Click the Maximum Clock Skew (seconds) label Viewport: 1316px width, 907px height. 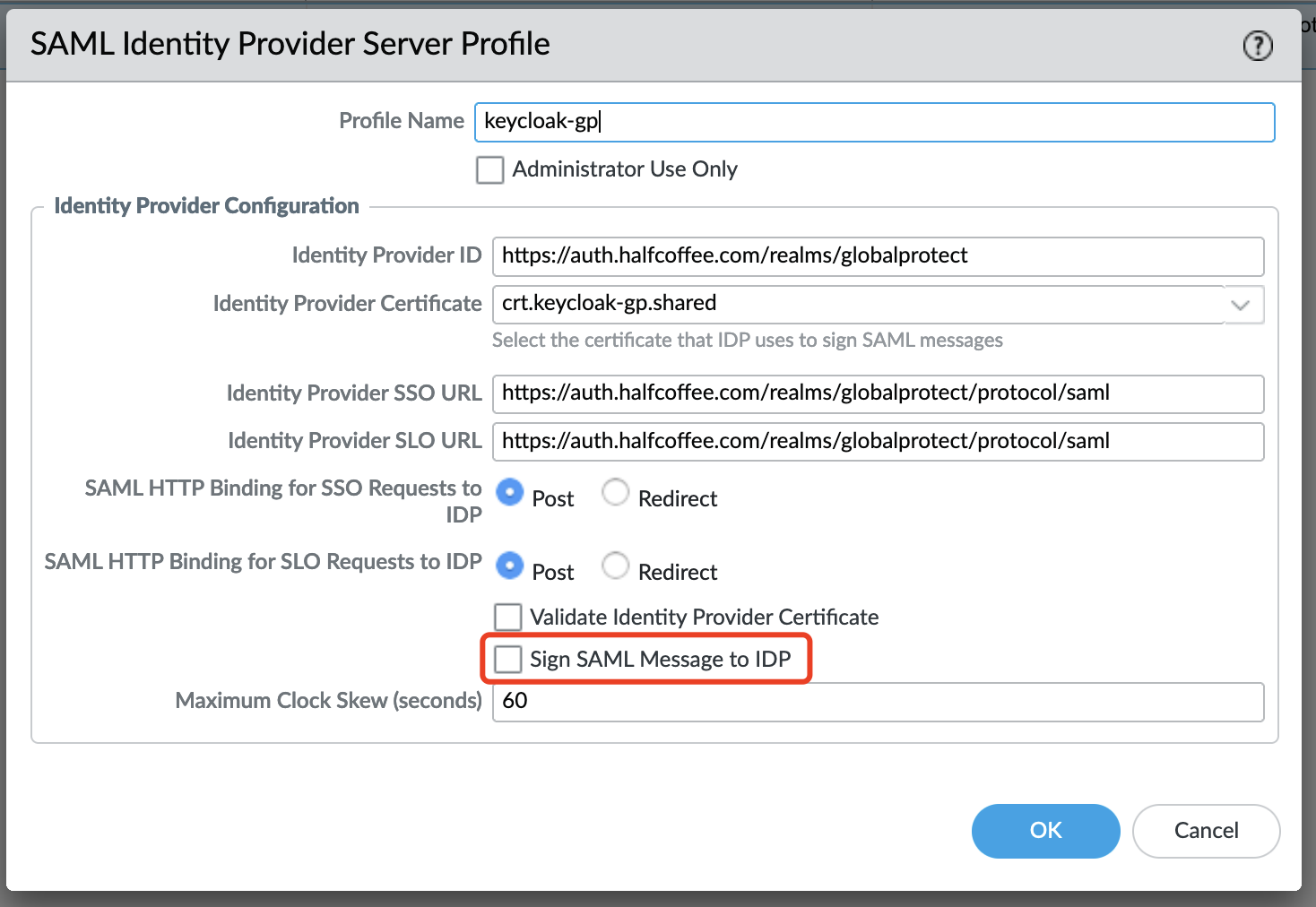coord(328,701)
